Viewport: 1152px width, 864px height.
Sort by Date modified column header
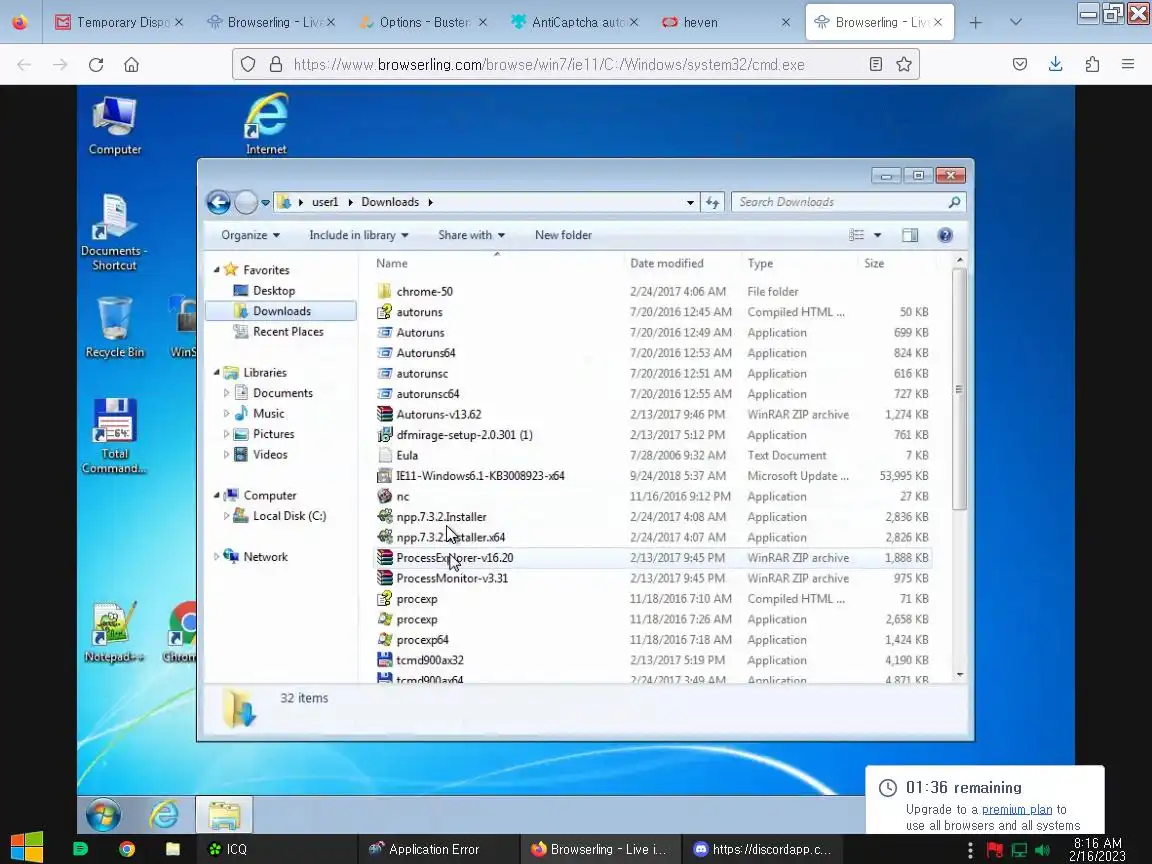coord(666,263)
